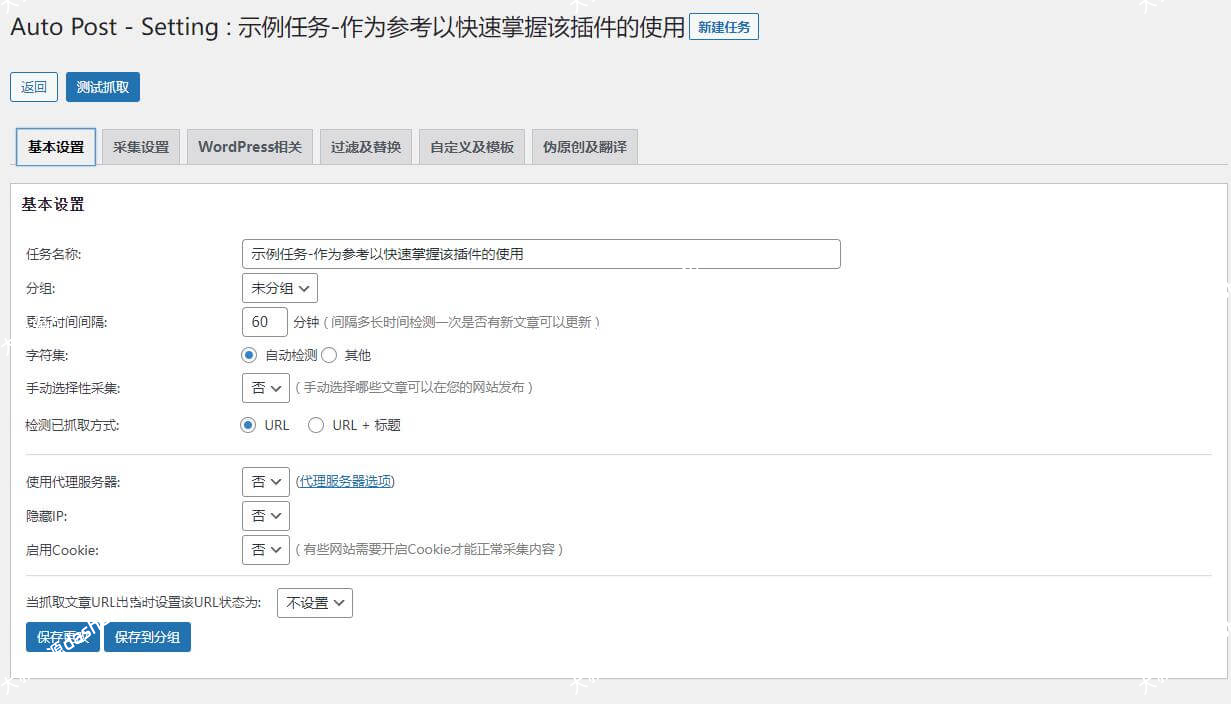Open the 启用Cookie dropdown

[265, 549]
